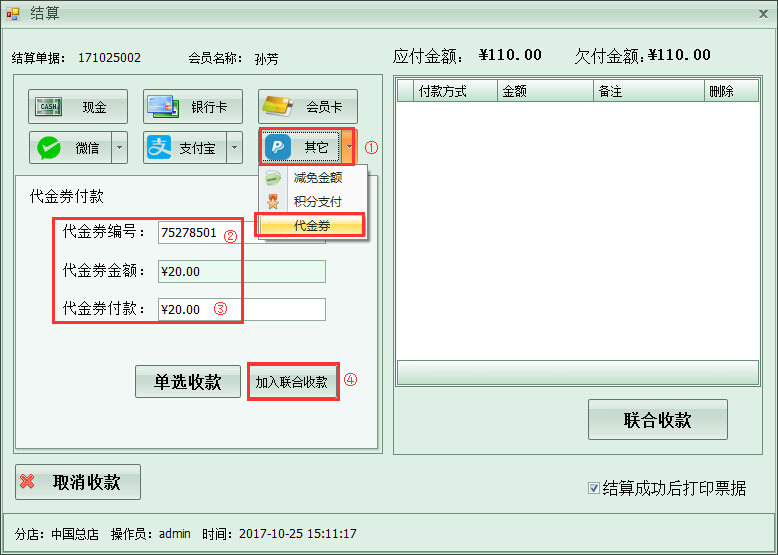
Task: Click the 代金券编号 input field
Action: coord(240,233)
